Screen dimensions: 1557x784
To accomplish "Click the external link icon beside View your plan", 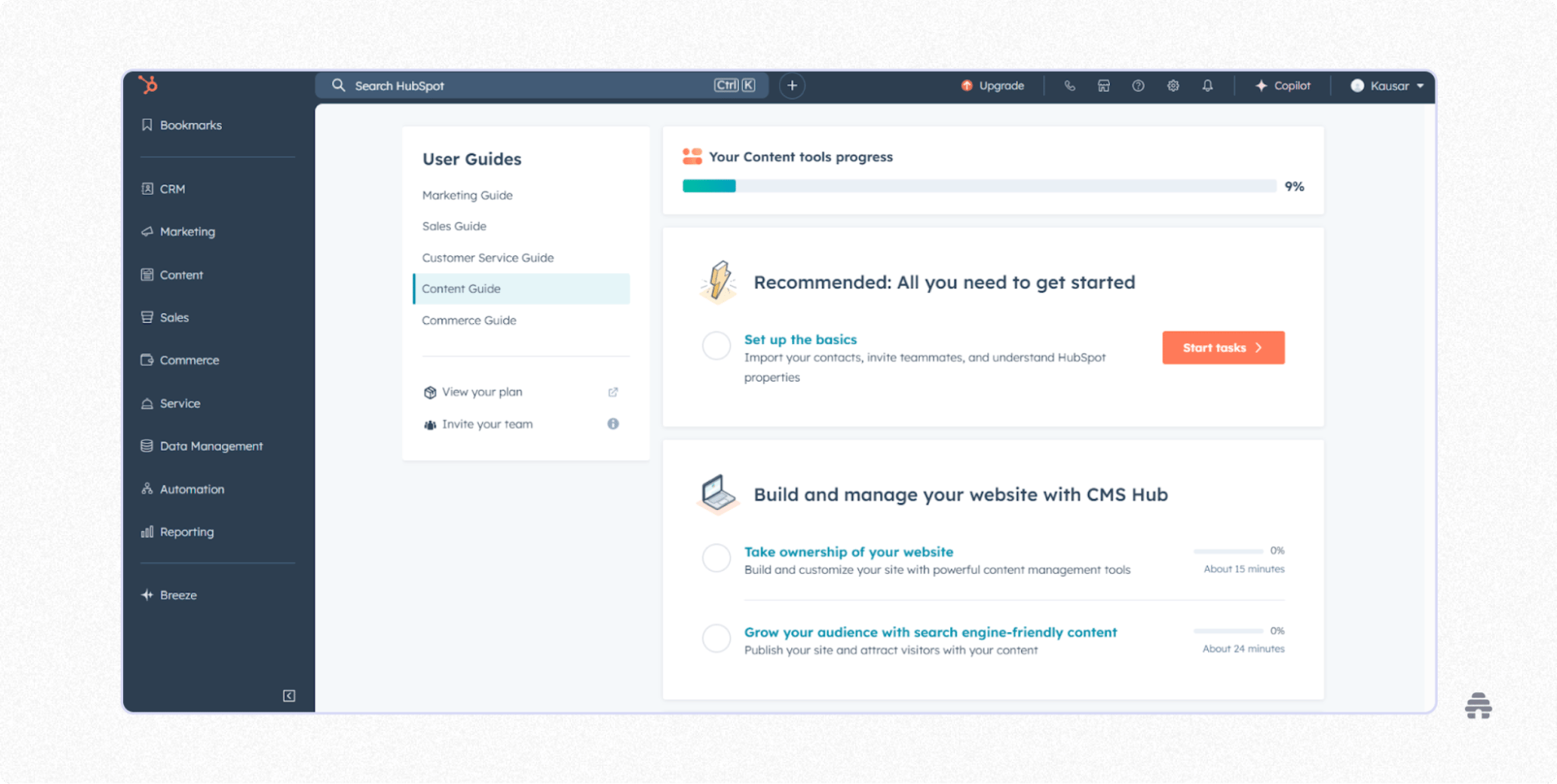I will tap(613, 392).
